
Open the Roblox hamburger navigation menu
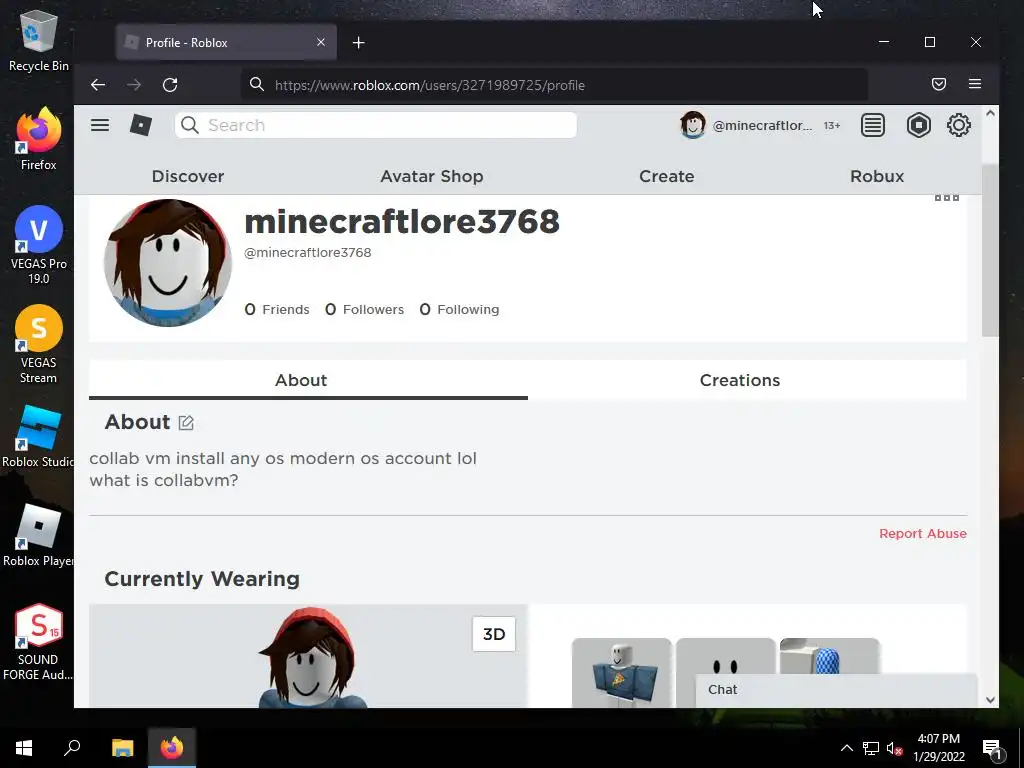coord(100,125)
